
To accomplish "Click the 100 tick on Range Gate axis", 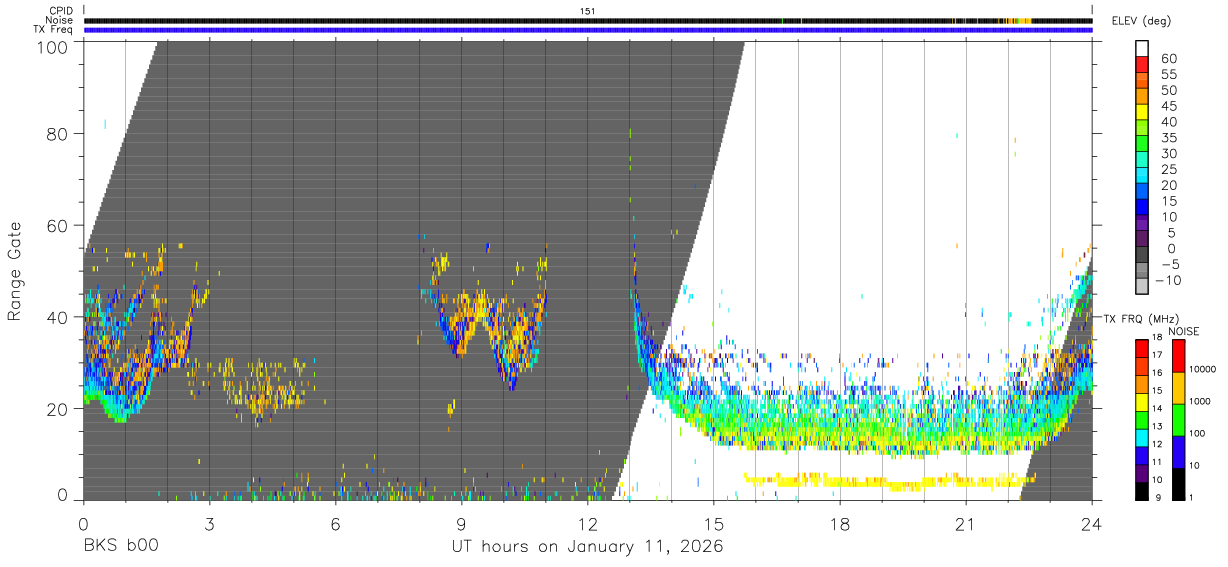I will (54, 46).
